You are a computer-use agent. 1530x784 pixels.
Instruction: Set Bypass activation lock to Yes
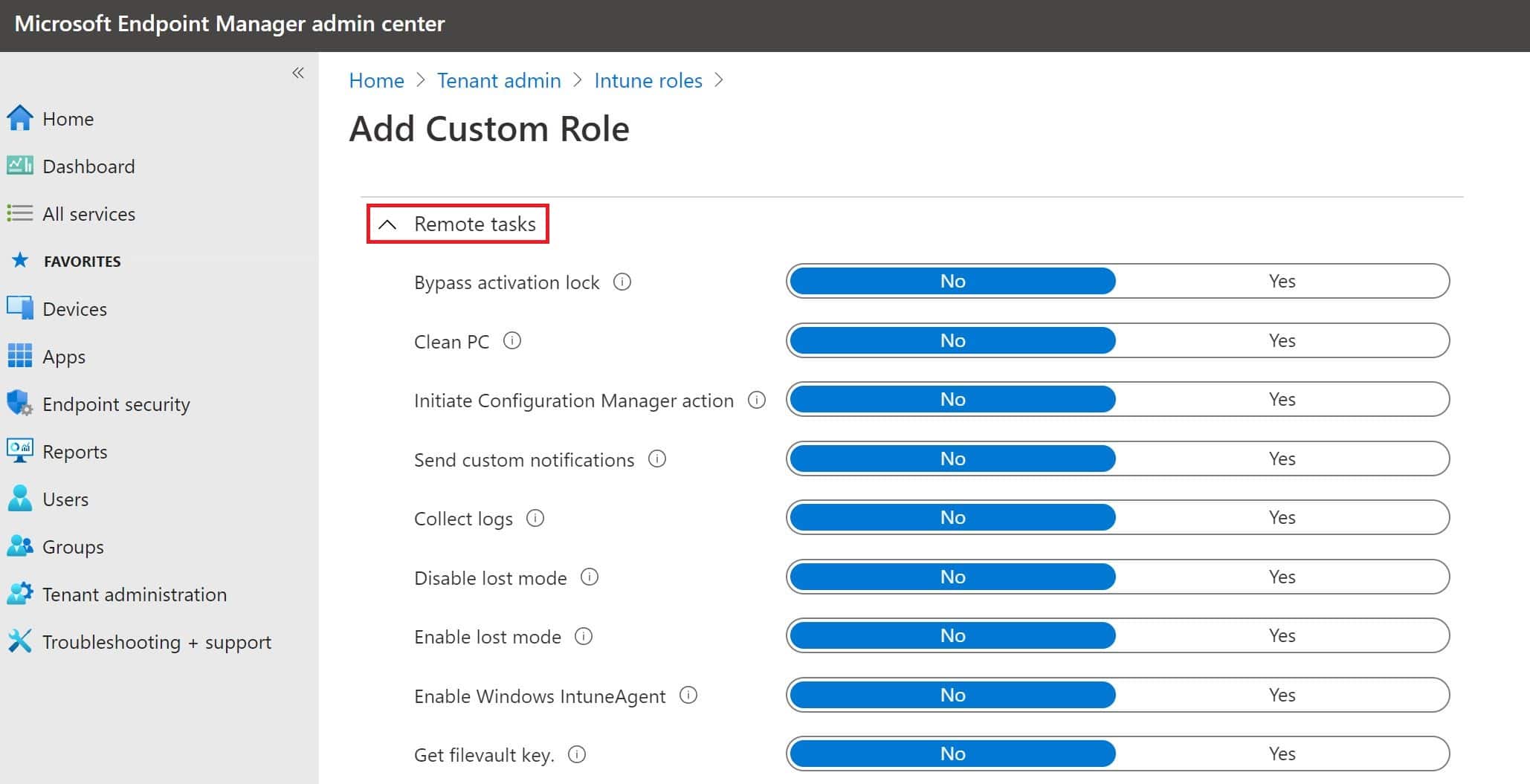[x=1282, y=281]
